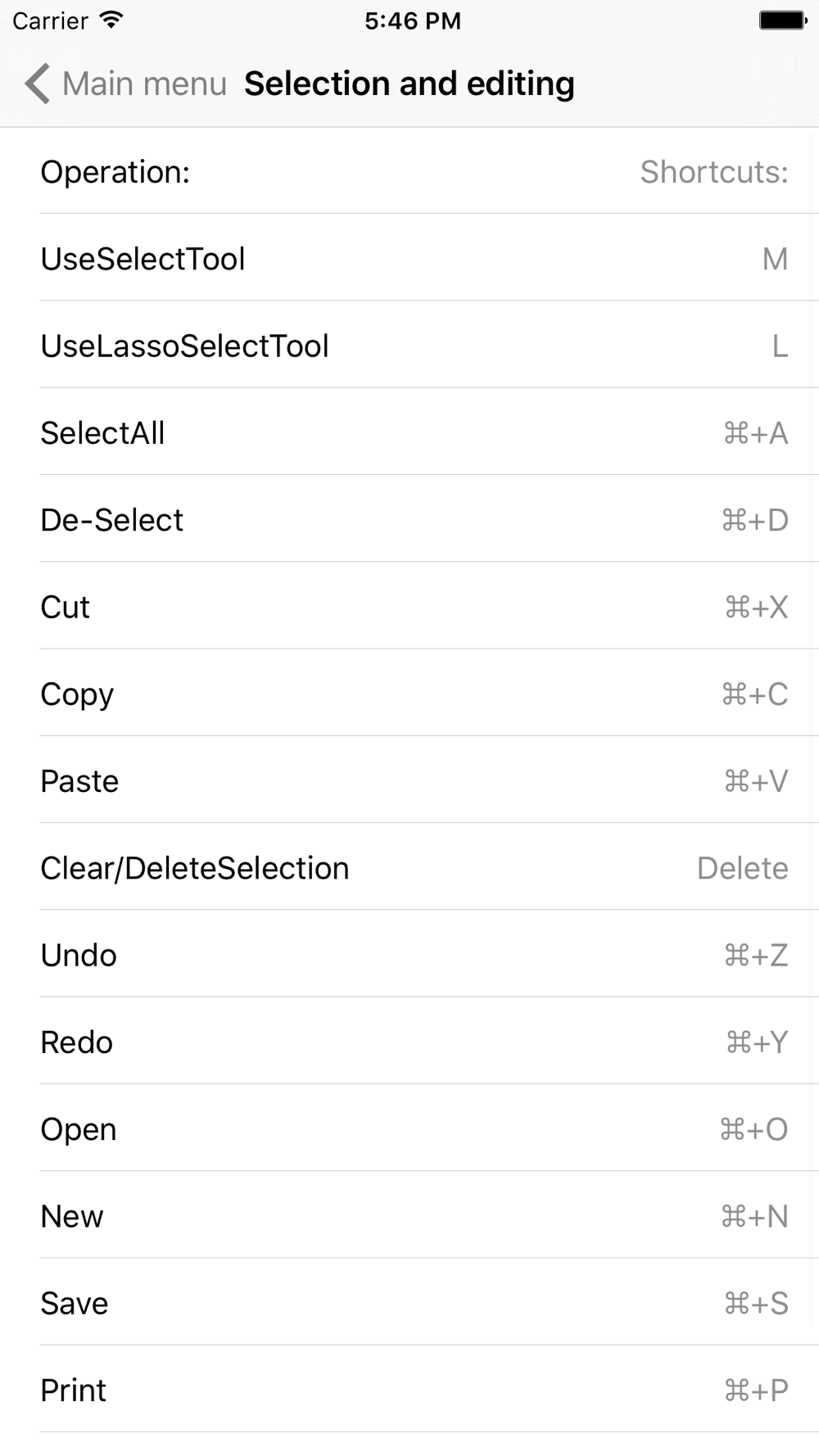Screen dimensions: 819x1456
Task: Open Clear/DeleteSelection entry
Action: [x=409, y=867]
